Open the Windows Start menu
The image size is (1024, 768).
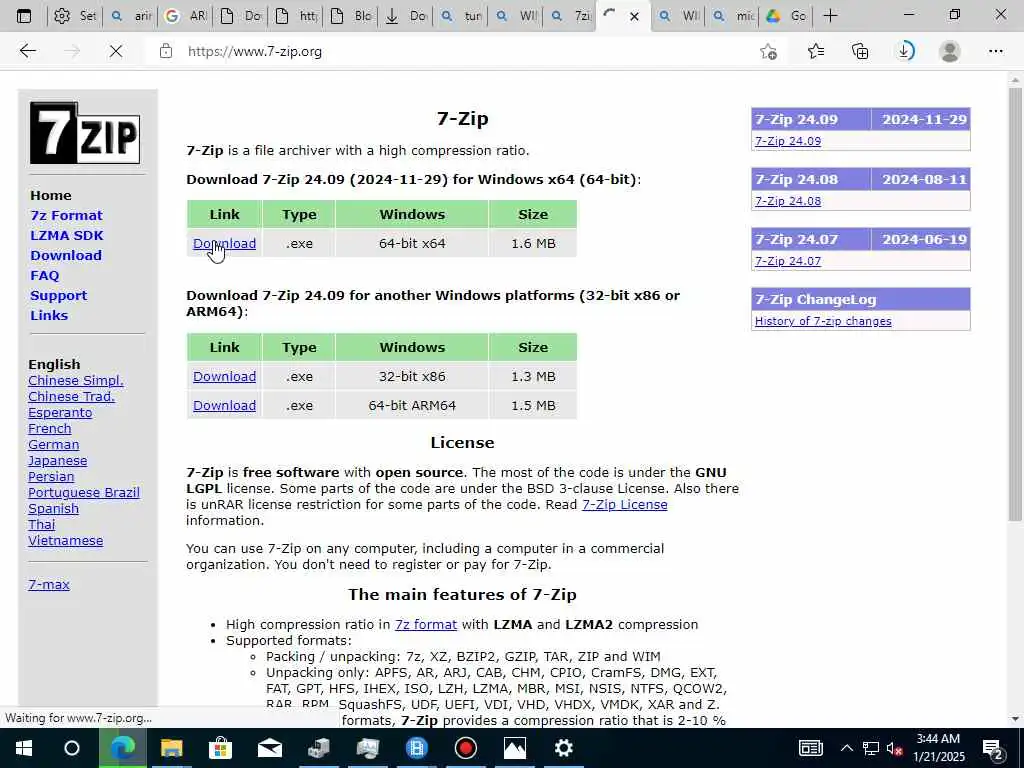(24, 748)
